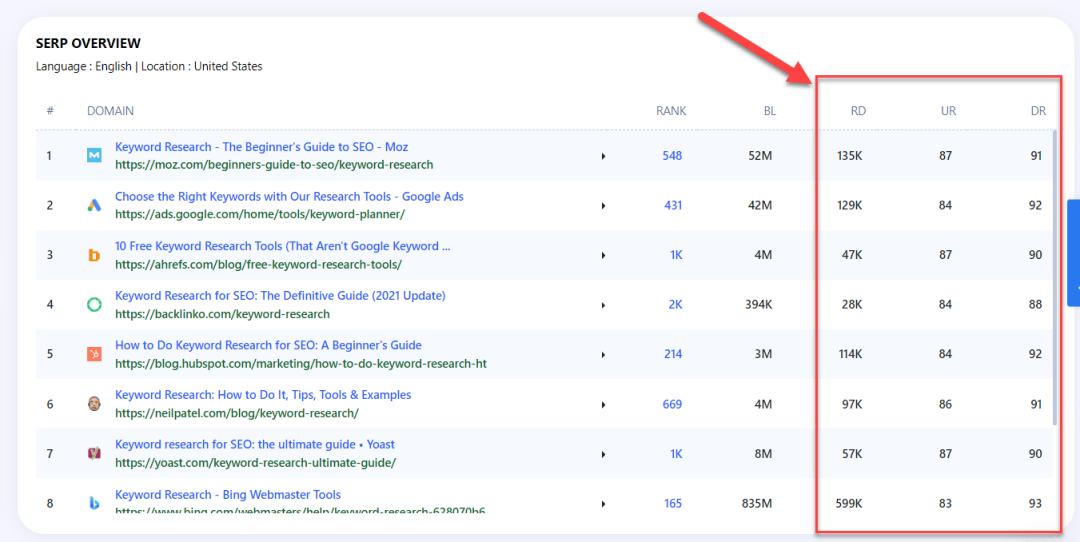Click the SERP OVERVIEW heading
1080x542 pixels.
(88, 43)
